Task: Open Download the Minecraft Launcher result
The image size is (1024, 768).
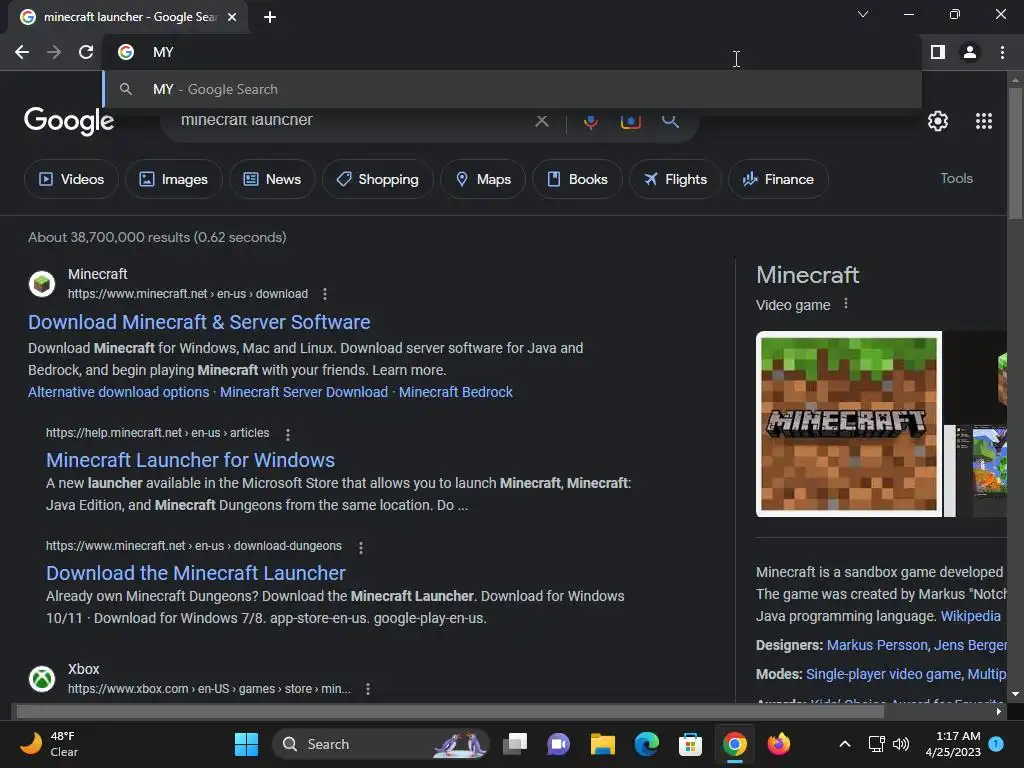Action: click(x=196, y=573)
